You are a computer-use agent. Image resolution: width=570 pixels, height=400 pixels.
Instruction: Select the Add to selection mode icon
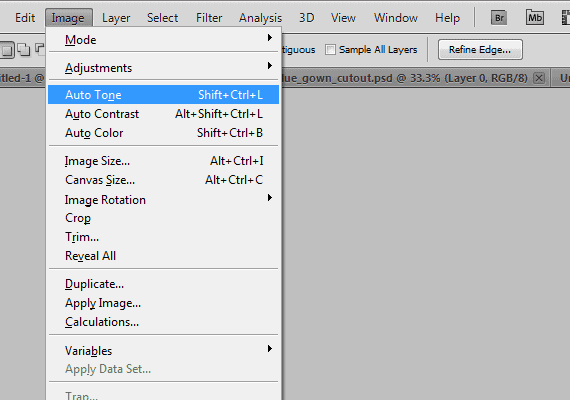(24, 49)
